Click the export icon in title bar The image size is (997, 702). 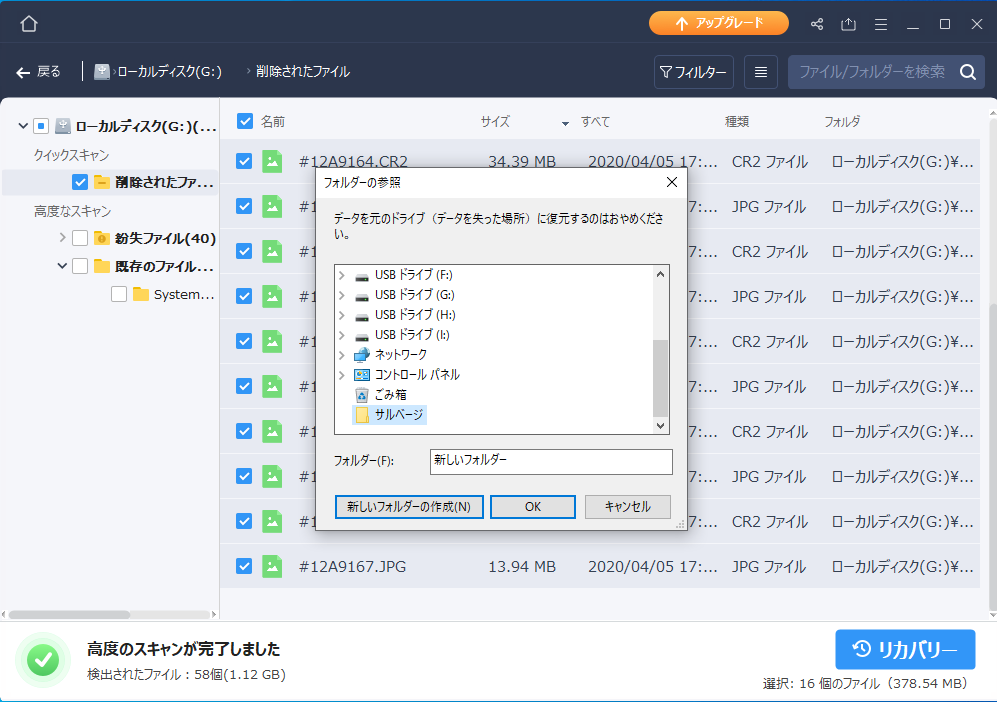(849, 24)
